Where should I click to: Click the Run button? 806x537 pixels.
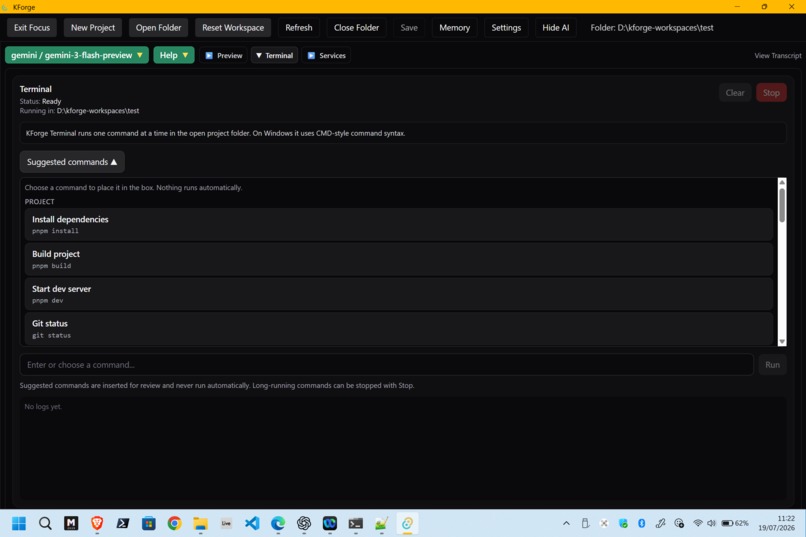pos(772,365)
